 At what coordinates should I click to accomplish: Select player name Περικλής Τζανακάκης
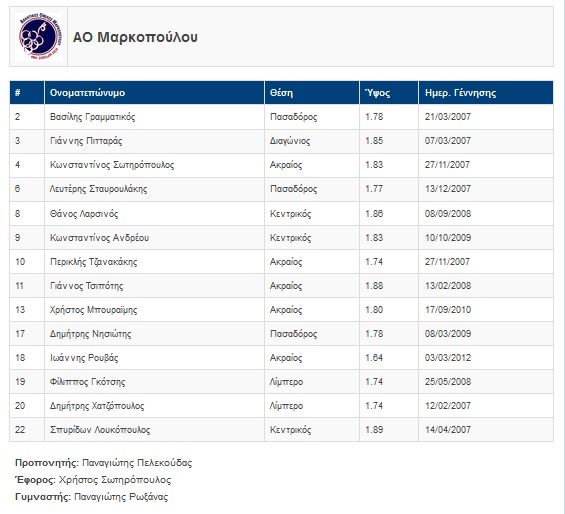click(x=94, y=262)
